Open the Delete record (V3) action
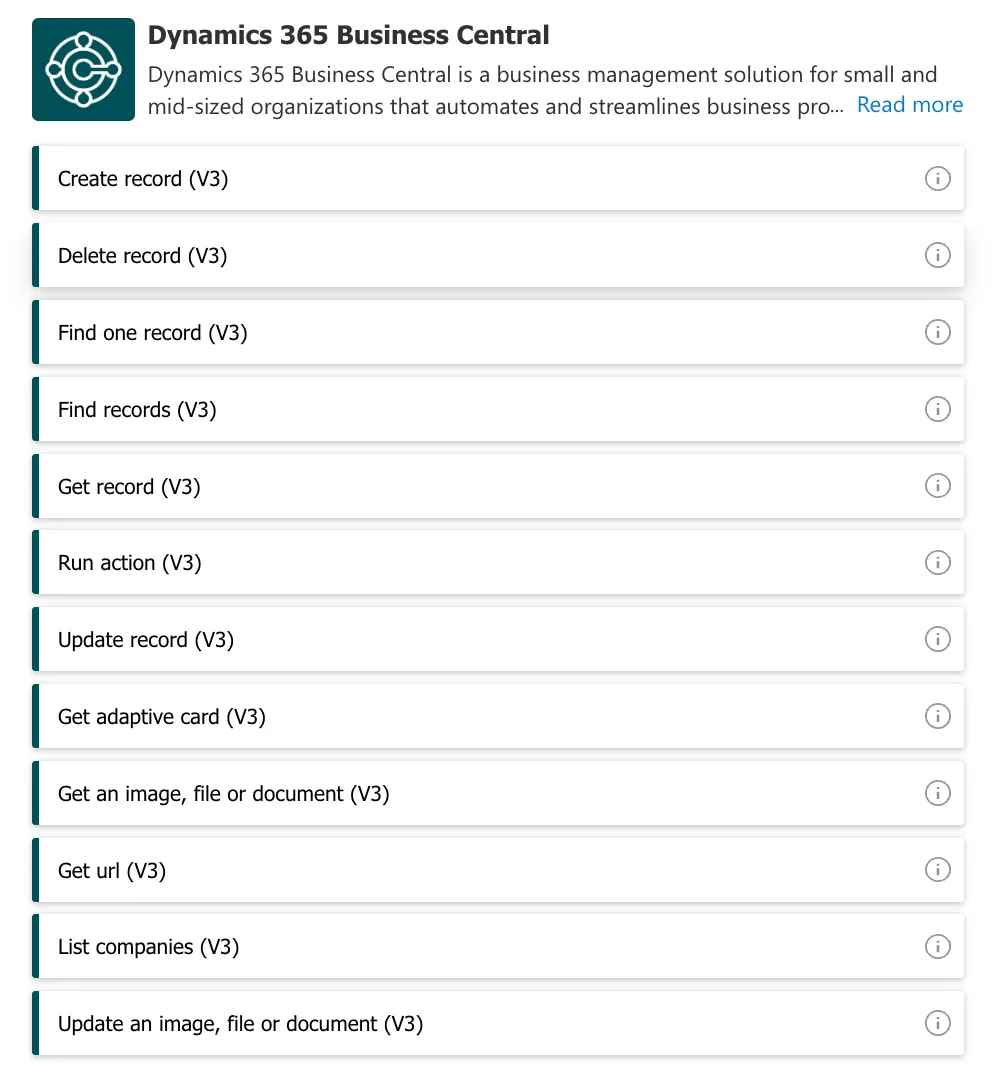The image size is (994, 1078). pyautogui.click(x=400, y=255)
